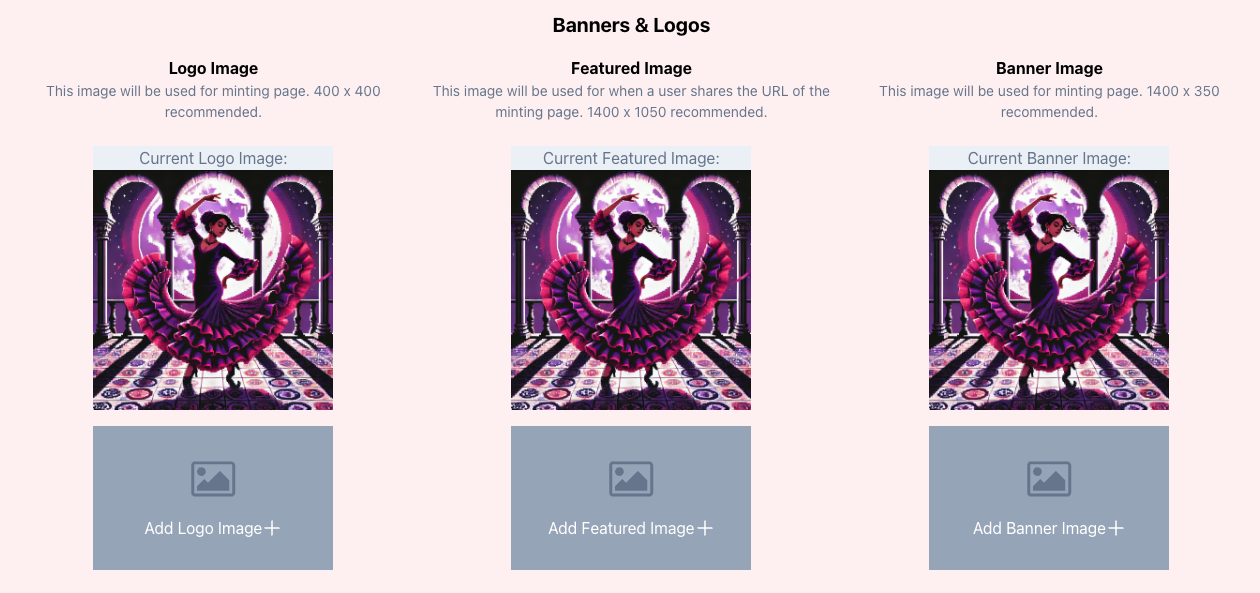1260x593 pixels.
Task: Open the current logo image thumbnail
Action: click(213, 290)
